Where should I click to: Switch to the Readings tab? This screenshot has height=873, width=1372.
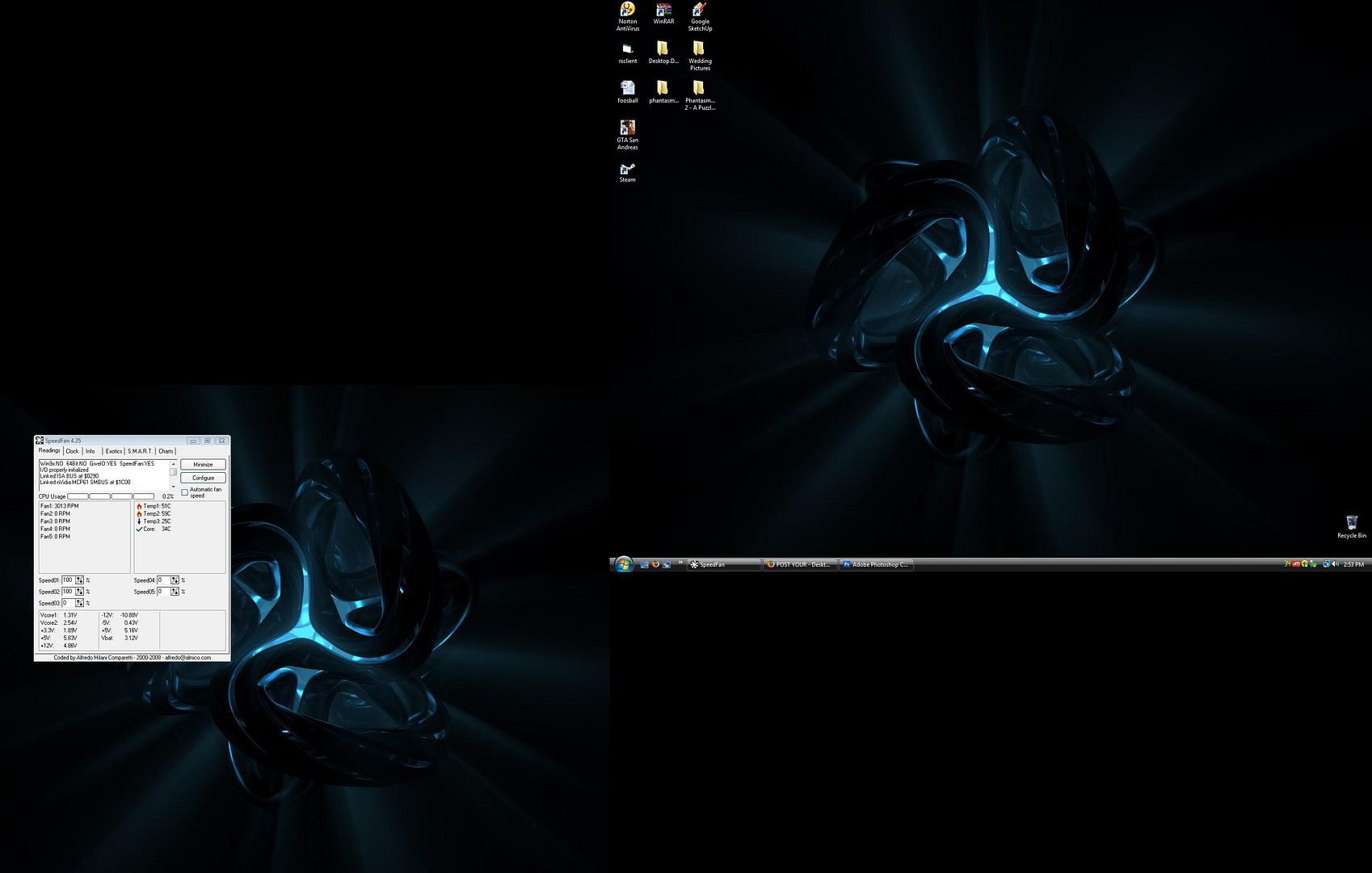coord(49,451)
